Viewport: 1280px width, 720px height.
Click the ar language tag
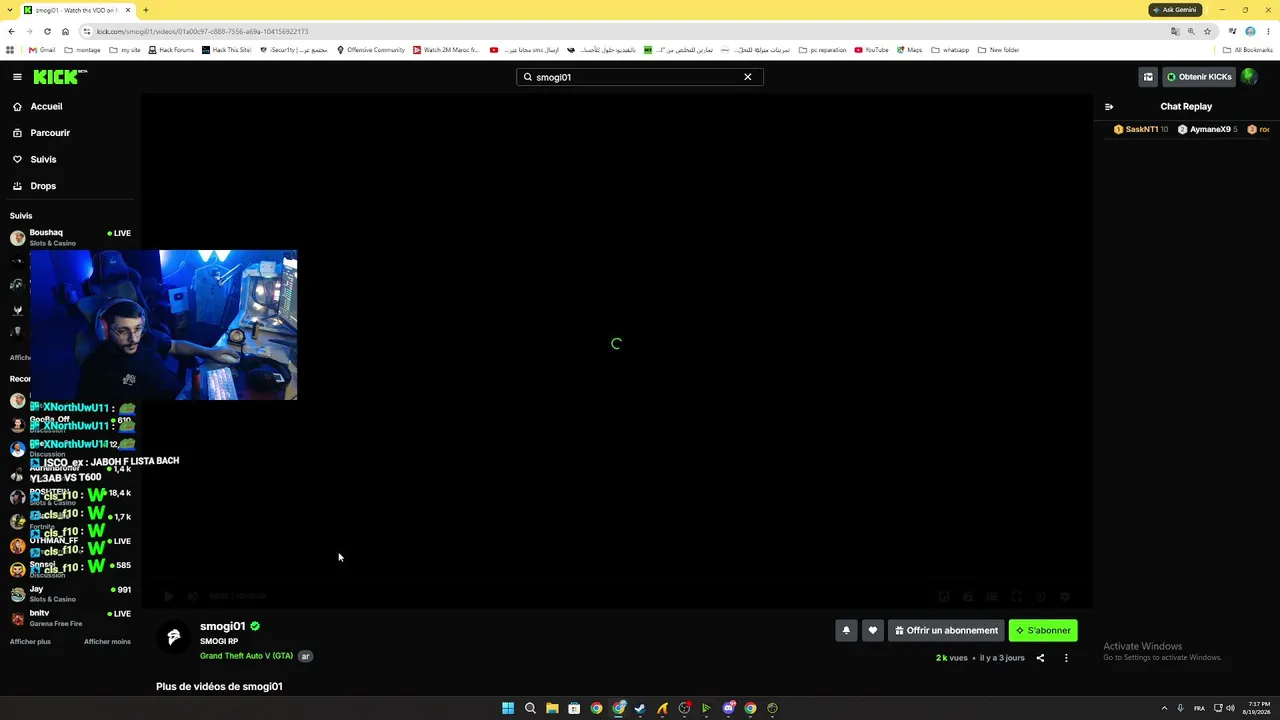click(306, 656)
